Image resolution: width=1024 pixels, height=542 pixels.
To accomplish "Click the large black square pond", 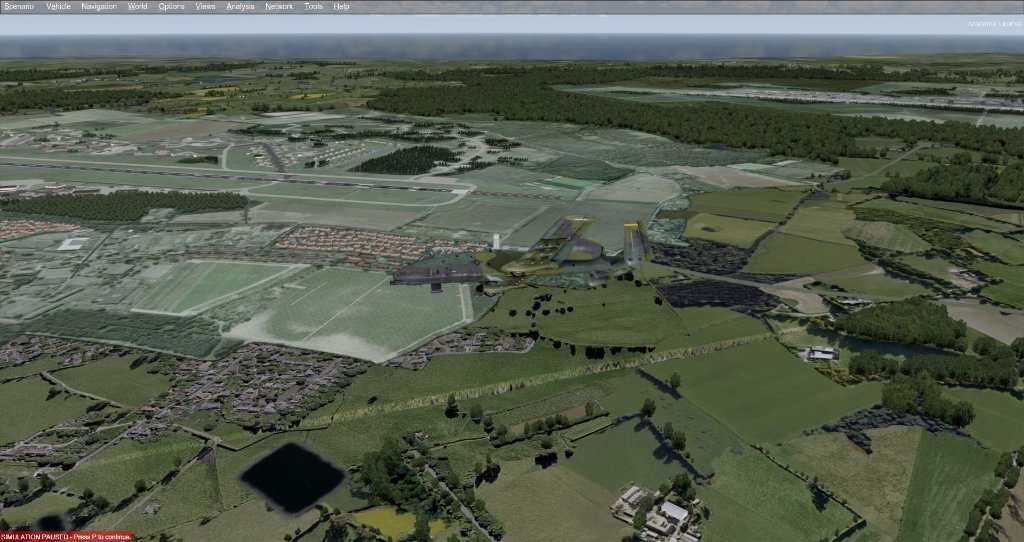I will pyautogui.click(x=292, y=476).
